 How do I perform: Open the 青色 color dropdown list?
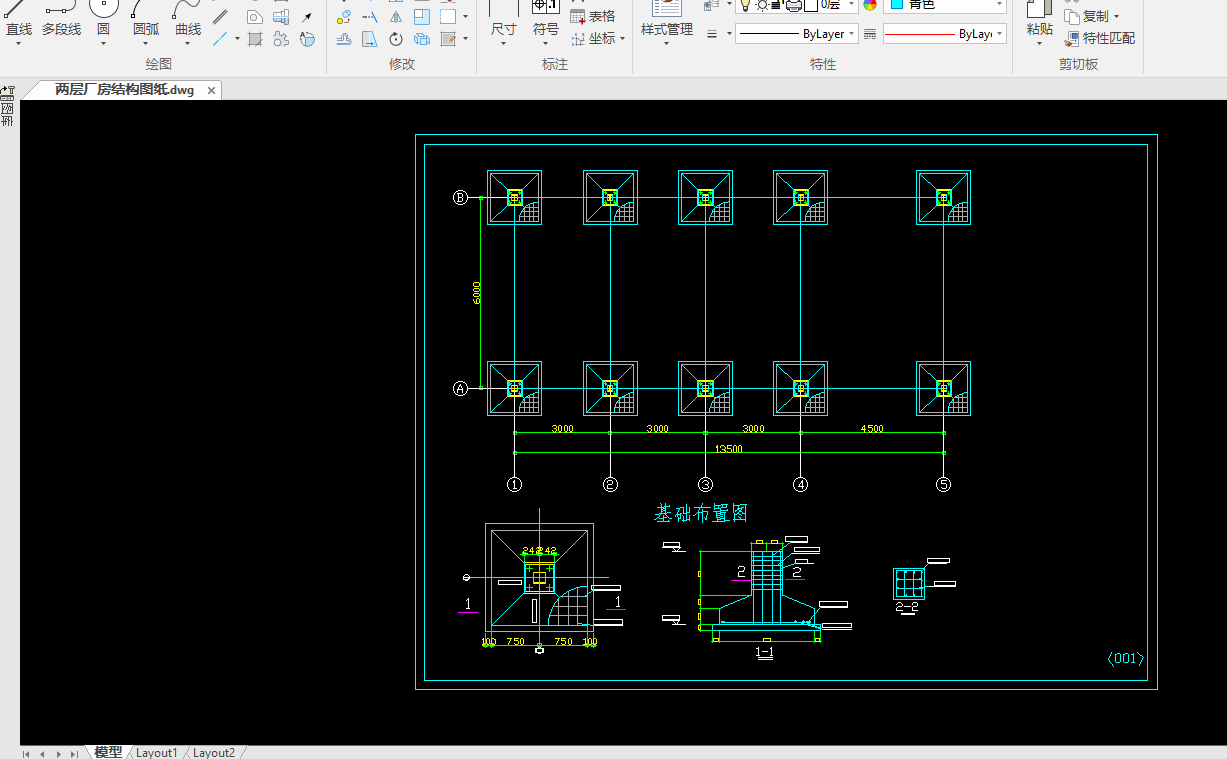(x=999, y=5)
